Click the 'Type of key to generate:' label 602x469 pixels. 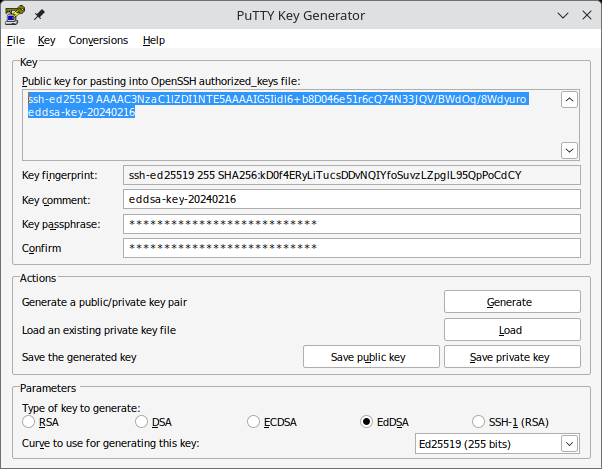[81, 408]
